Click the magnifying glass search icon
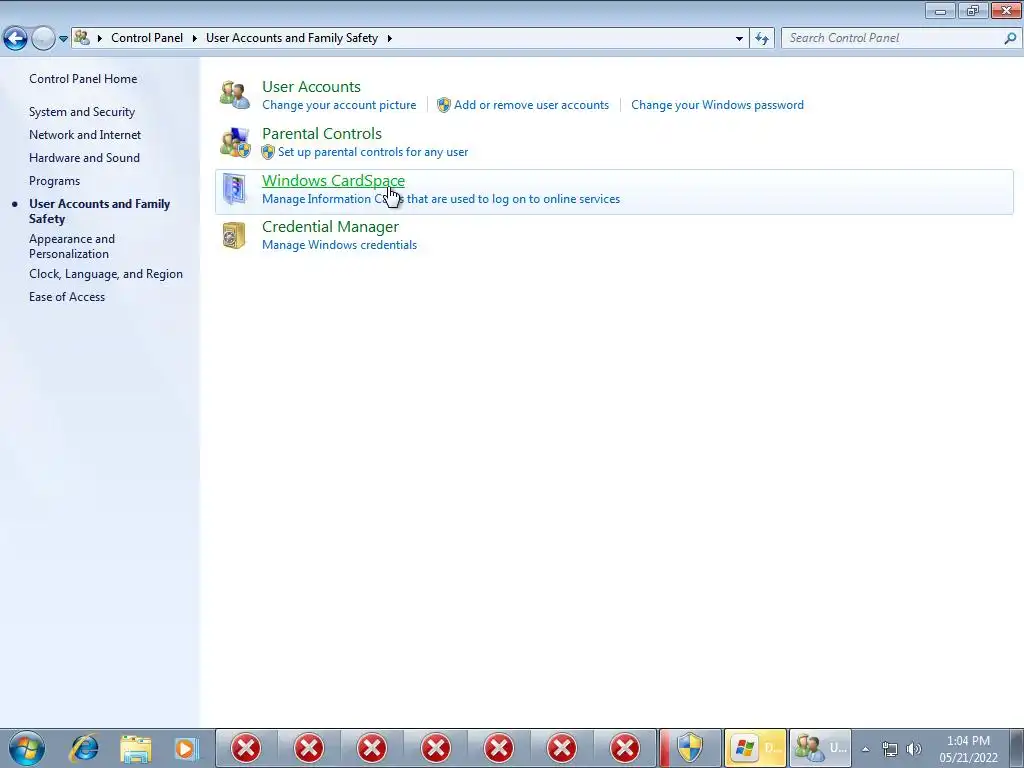The width and height of the screenshot is (1024, 768). point(1010,39)
